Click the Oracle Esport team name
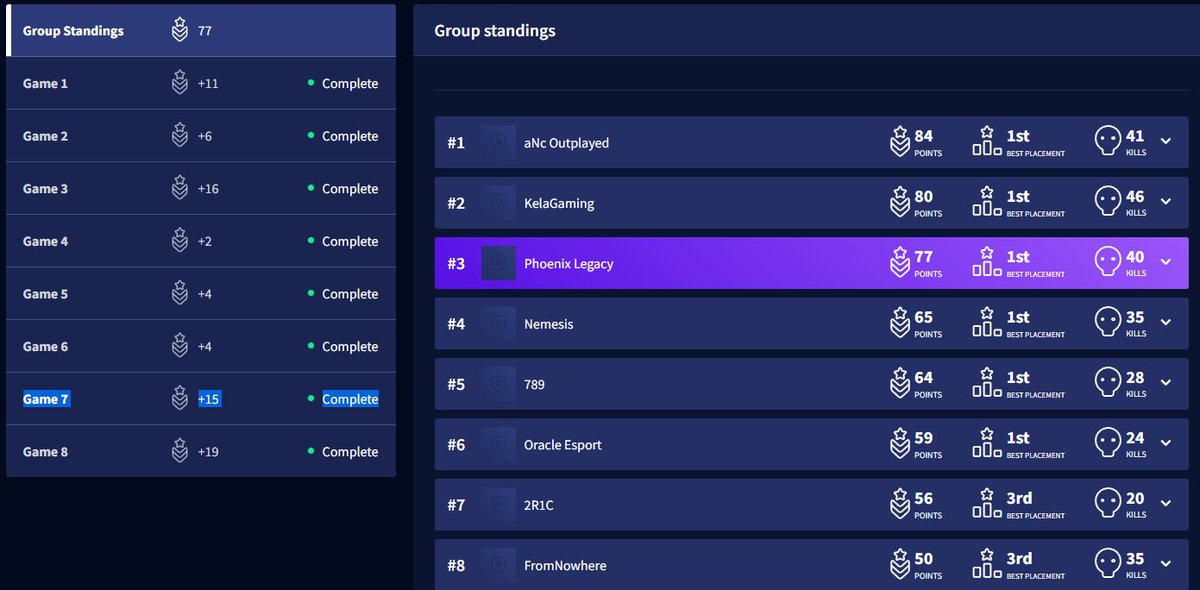The image size is (1200, 590). [563, 445]
